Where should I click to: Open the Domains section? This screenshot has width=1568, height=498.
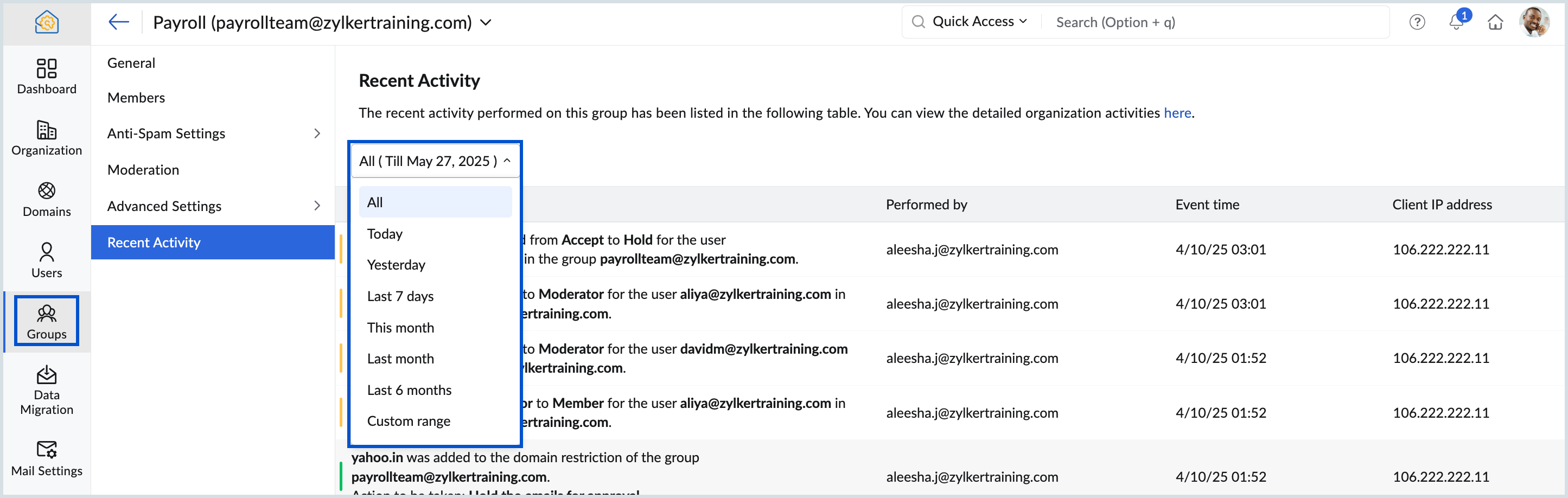[x=46, y=199]
